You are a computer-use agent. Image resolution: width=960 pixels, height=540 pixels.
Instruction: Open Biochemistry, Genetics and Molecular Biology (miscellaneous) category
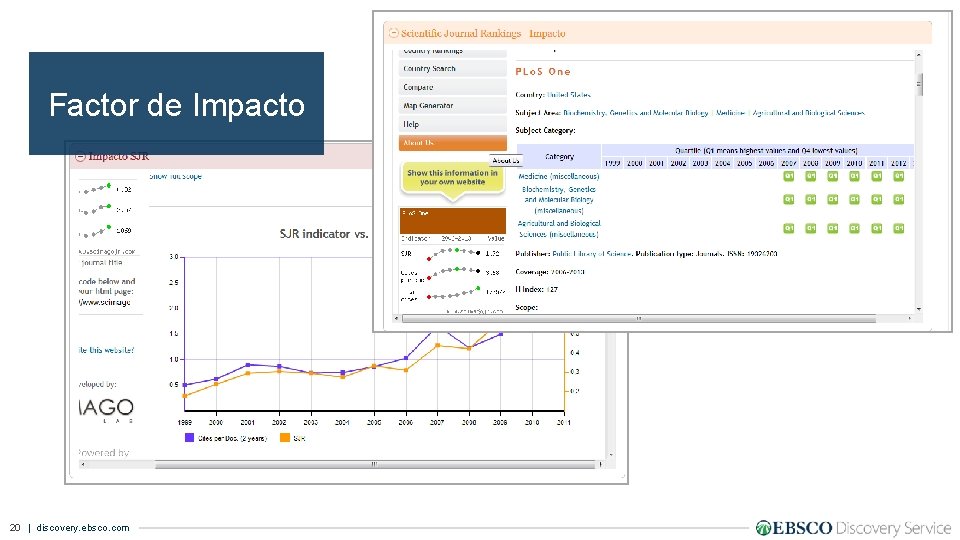[x=558, y=200]
